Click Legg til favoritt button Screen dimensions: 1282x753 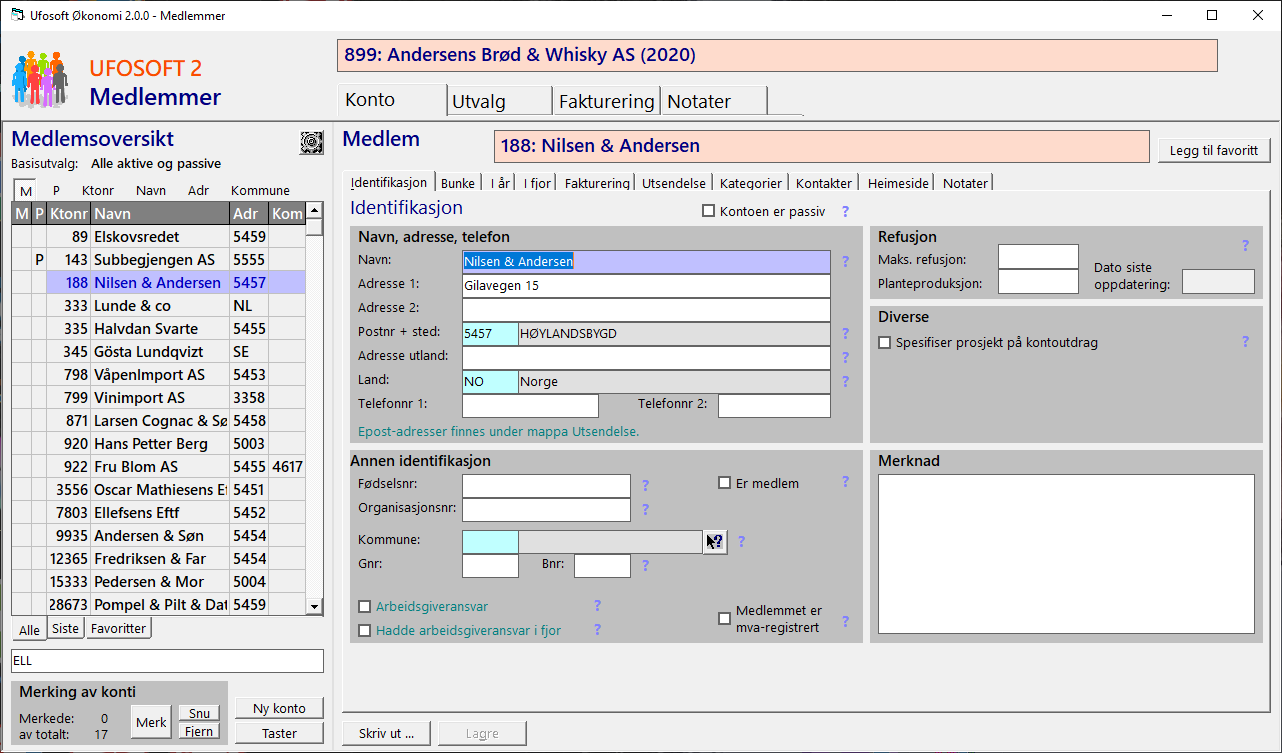pyautogui.click(x=1215, y=150)
